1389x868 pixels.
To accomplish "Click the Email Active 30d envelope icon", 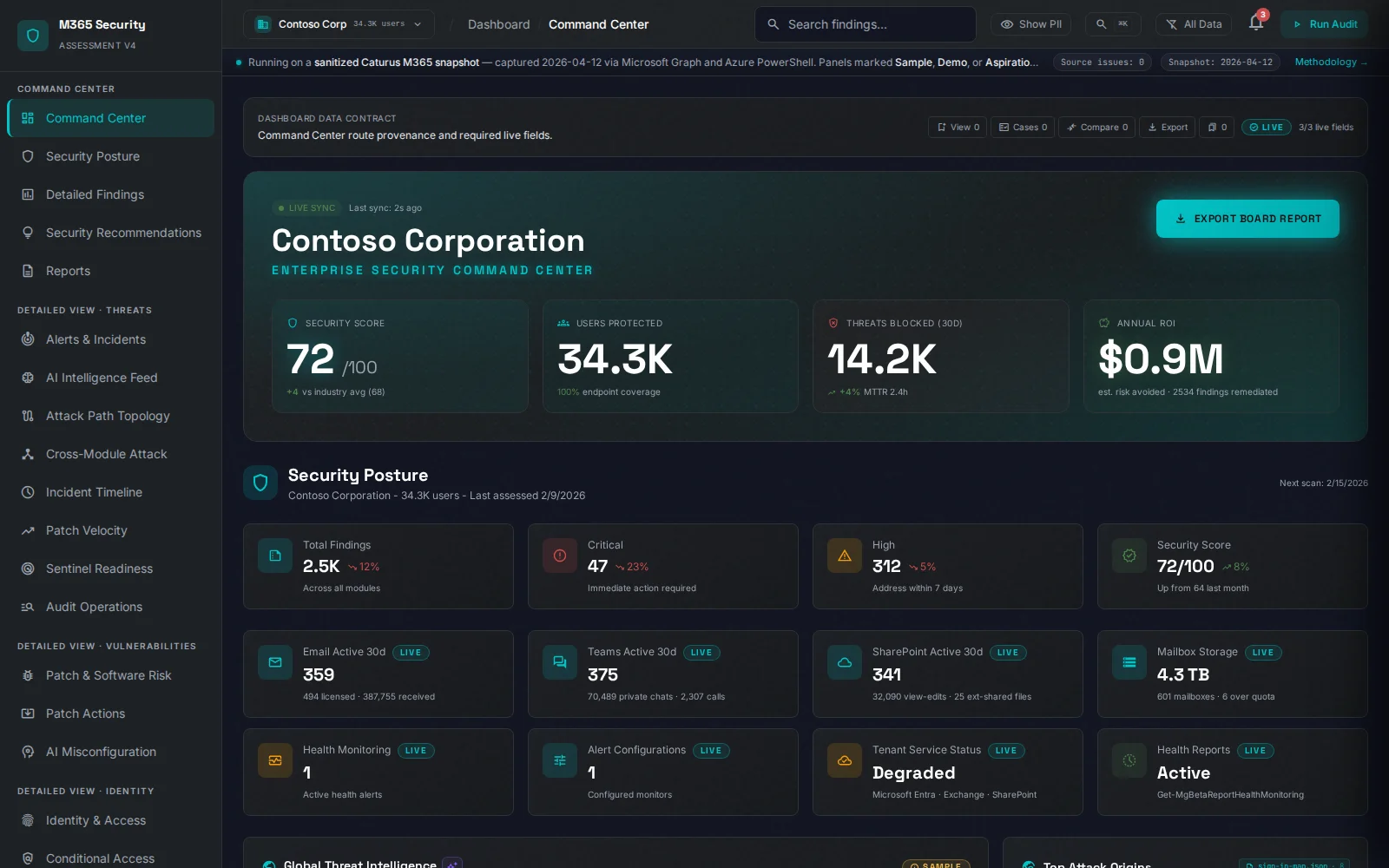I will [275, 662].
